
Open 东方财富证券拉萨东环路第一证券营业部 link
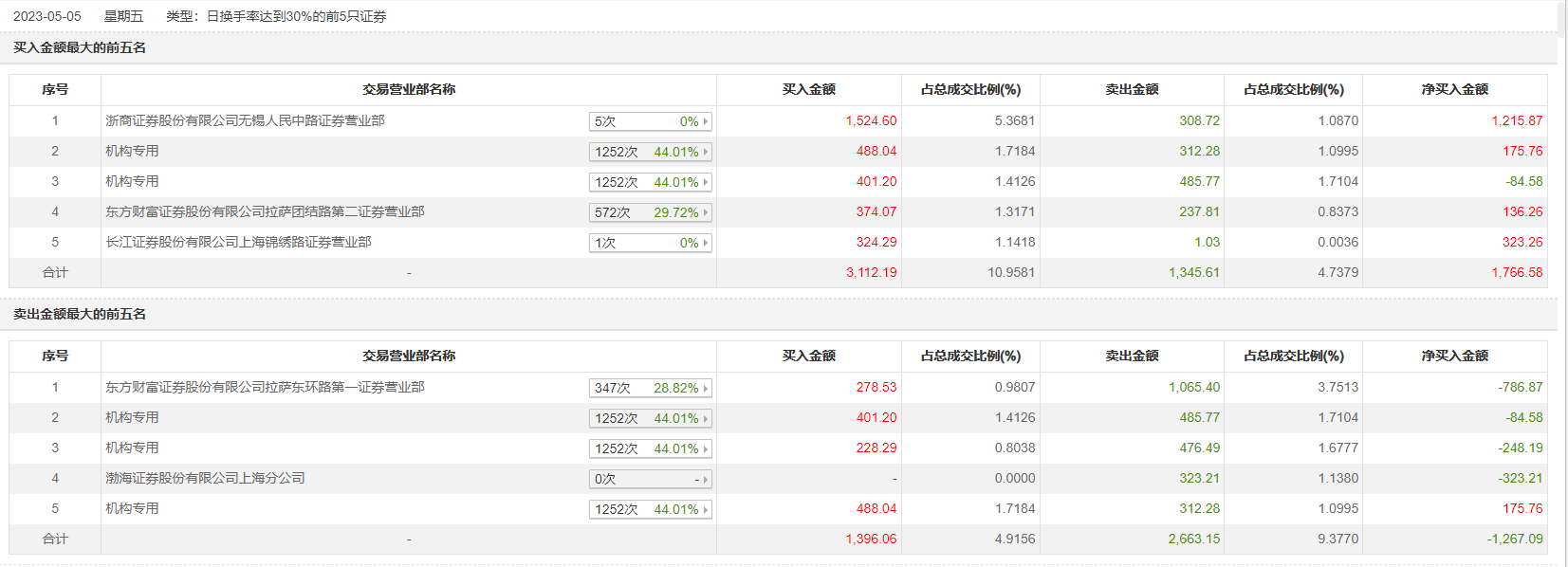[265, 387]
